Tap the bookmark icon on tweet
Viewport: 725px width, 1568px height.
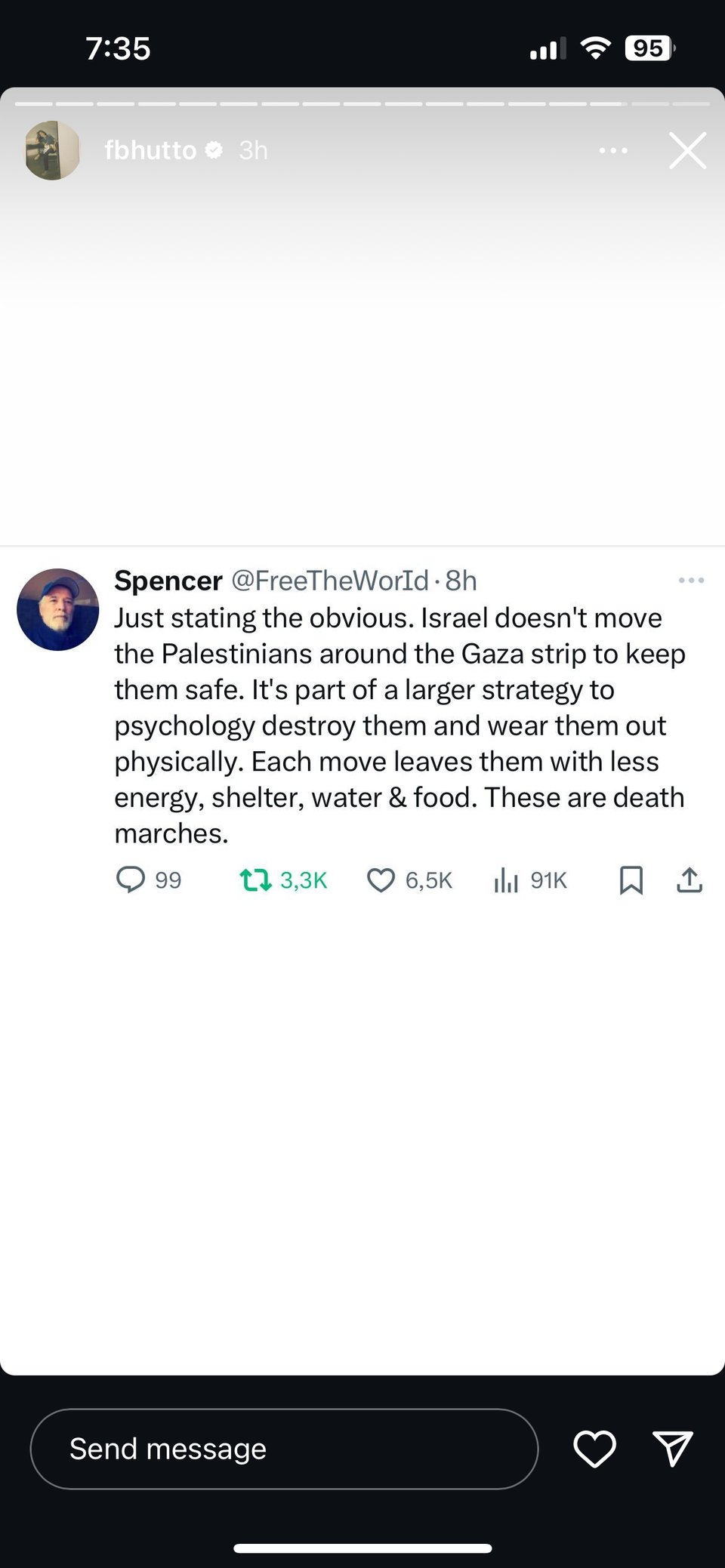point(631,880)
